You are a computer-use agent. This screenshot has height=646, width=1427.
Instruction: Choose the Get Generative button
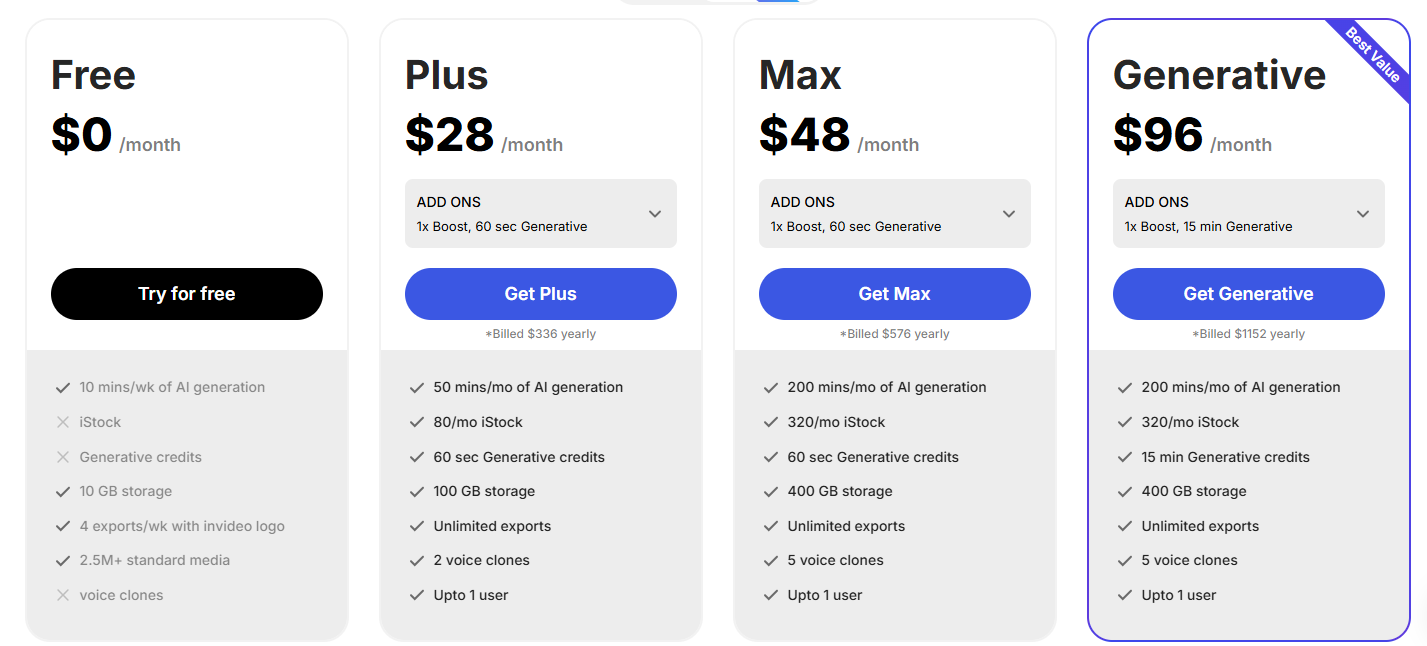tap(1248, 294)
